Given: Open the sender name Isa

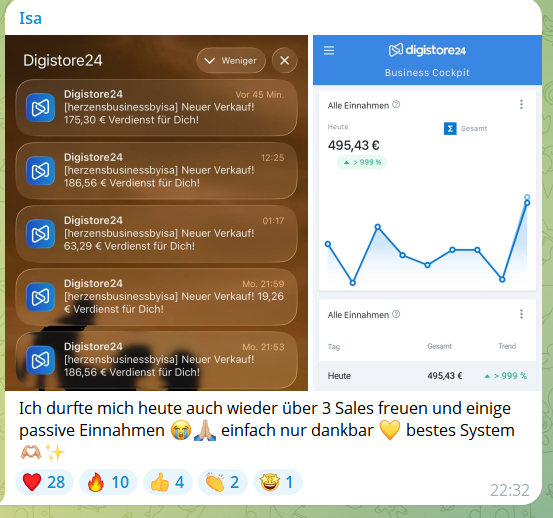Looking at the screenshot, I should point(30,18).
